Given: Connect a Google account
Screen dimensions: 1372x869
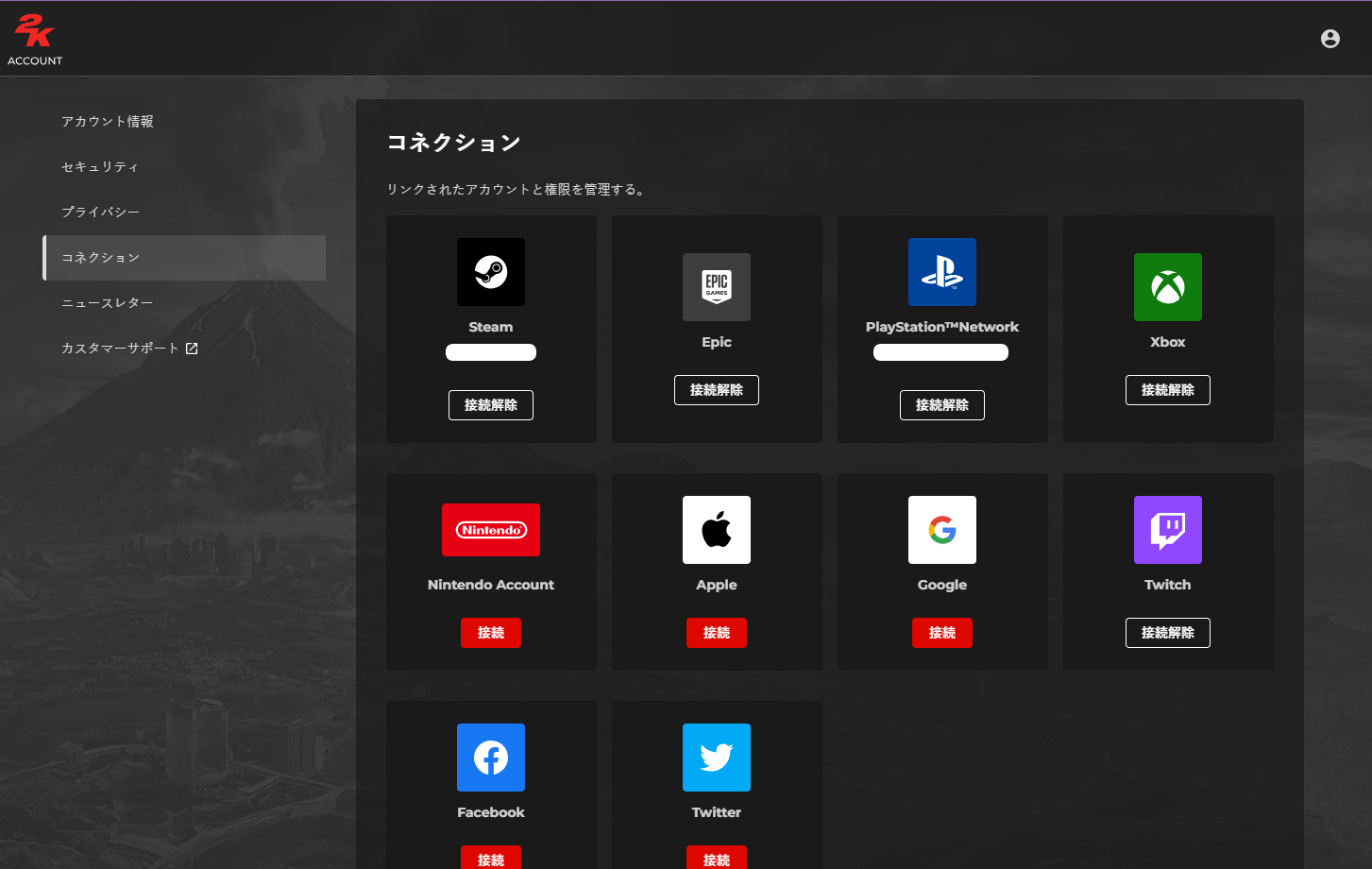Looking at the screenshot, I should click(x=942, y=633).
